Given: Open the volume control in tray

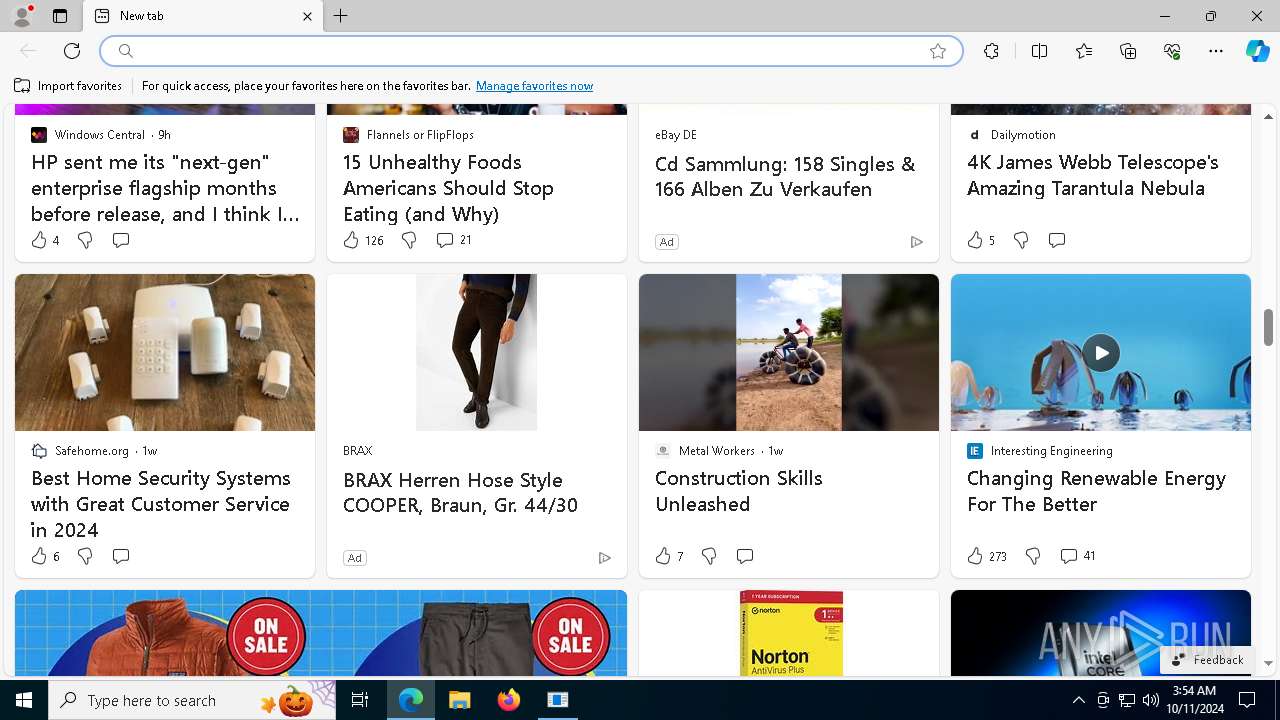Looking at the screenshot, I should 1150,700.
